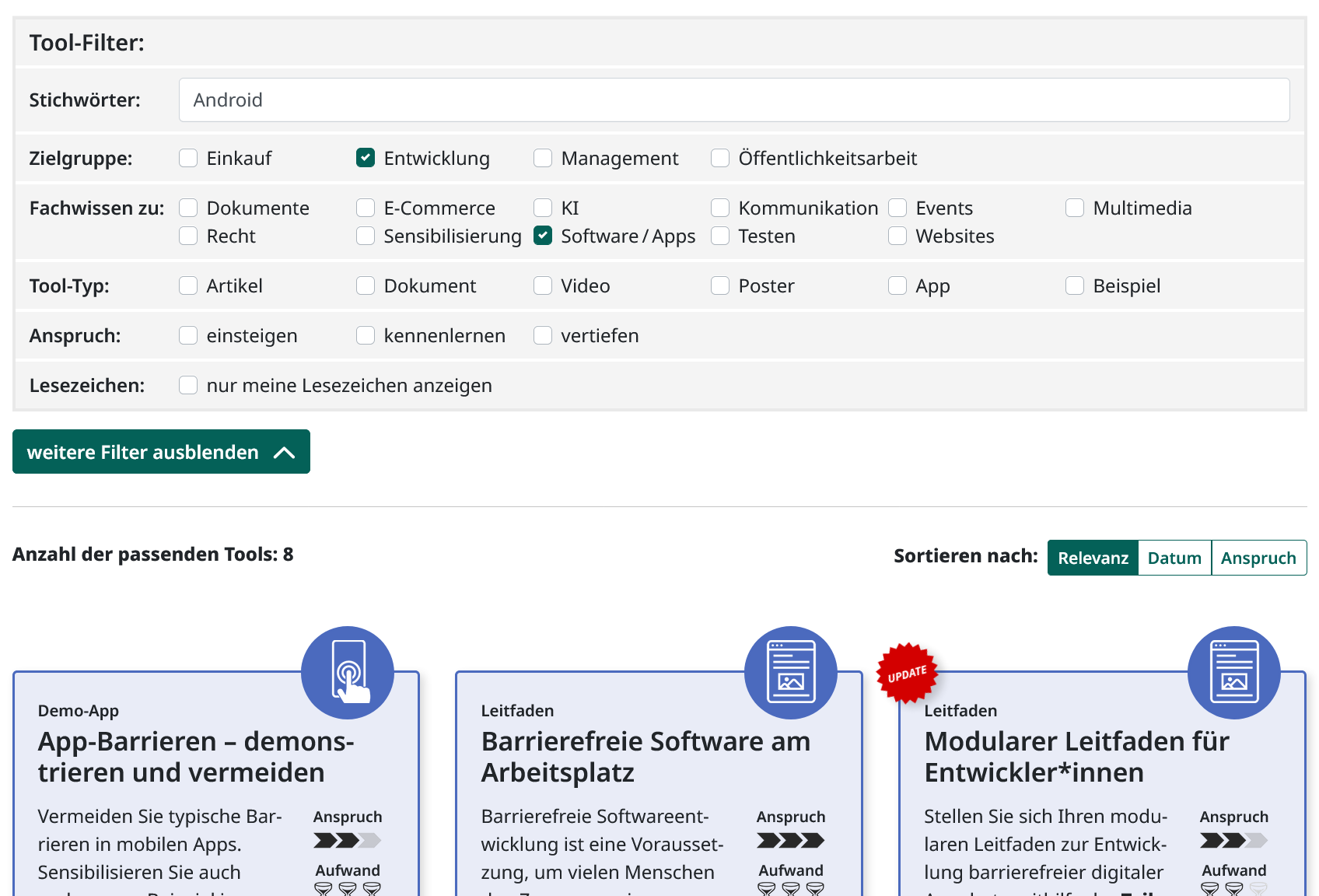Screen dimensions: 1319x896
Task: Click the Demo-App touch phone icon
Action: 348,673
